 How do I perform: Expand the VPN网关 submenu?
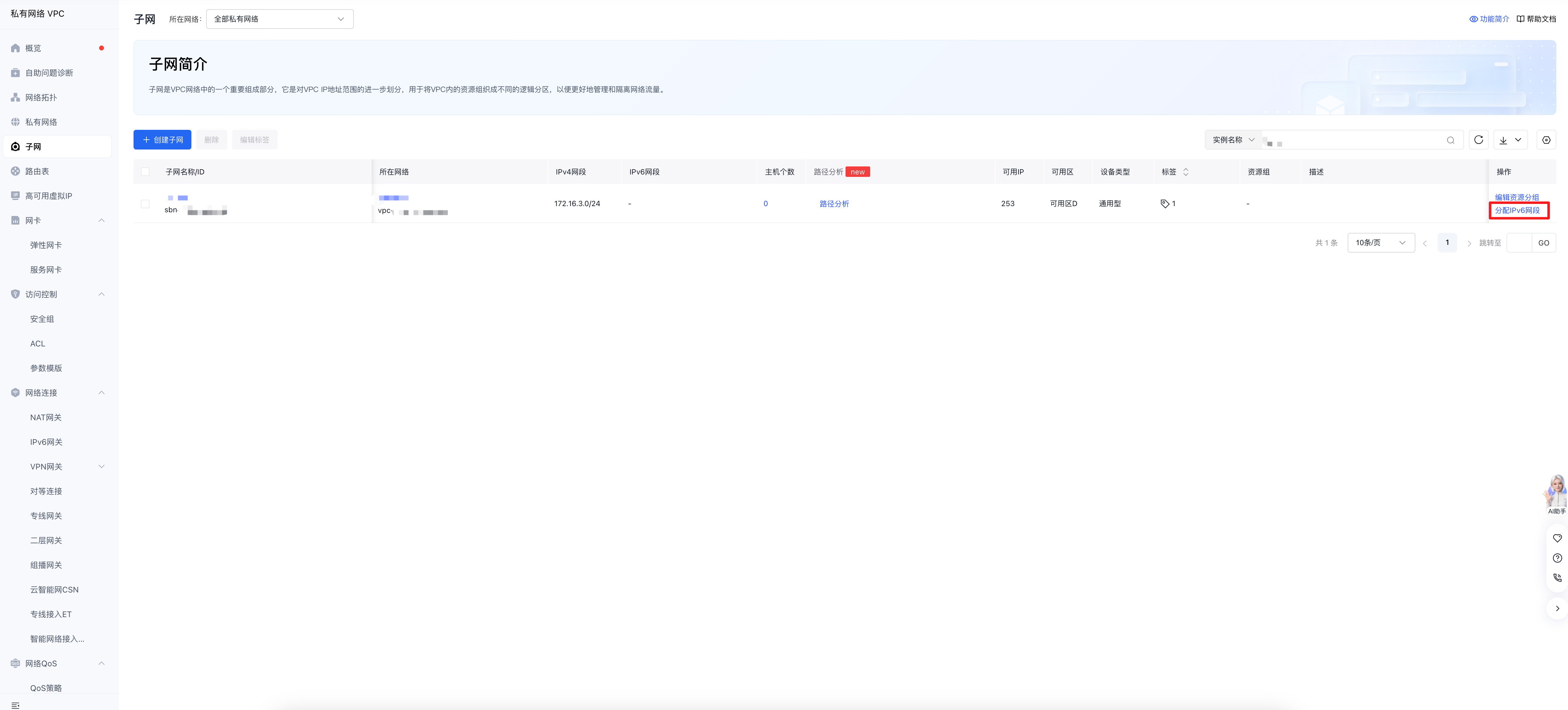click(102, 467)
